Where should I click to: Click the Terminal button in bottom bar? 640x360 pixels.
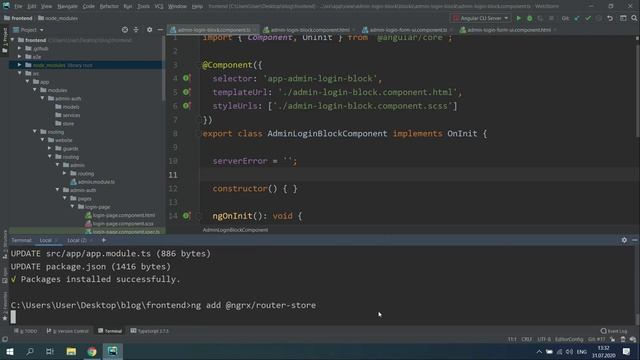[x=110, y=331]
